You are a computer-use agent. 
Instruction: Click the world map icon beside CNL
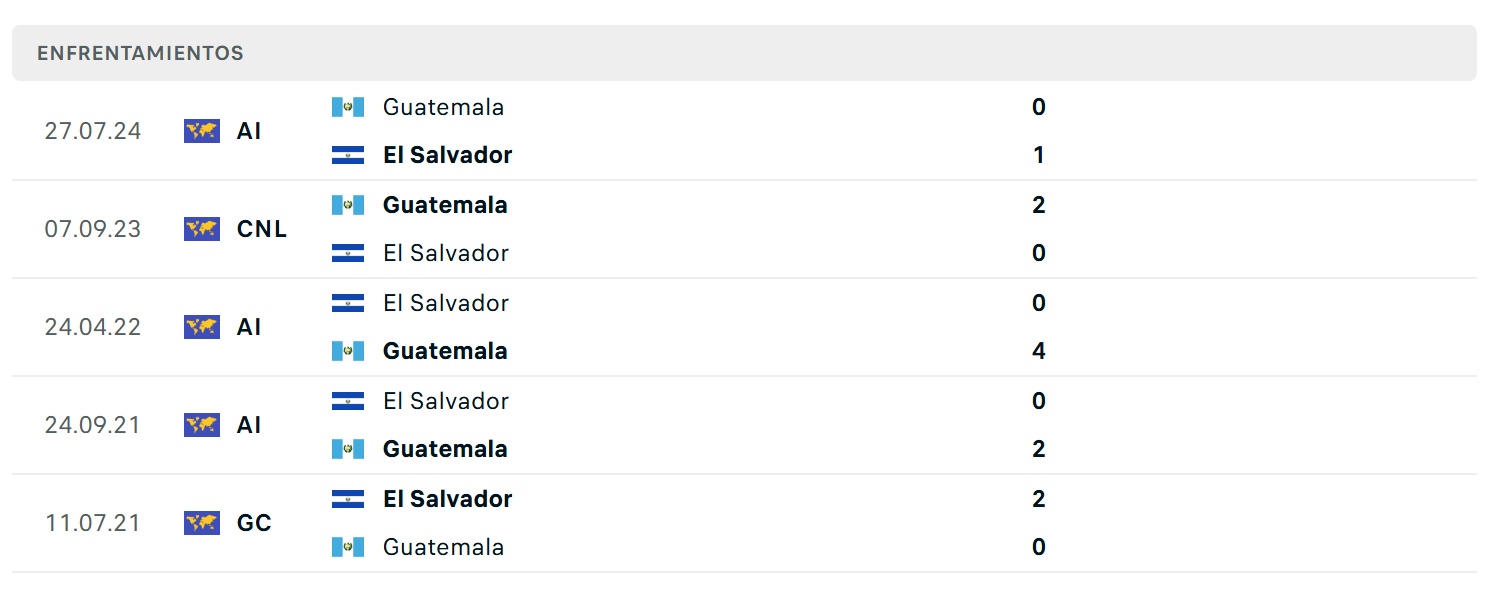click(202, 229)
